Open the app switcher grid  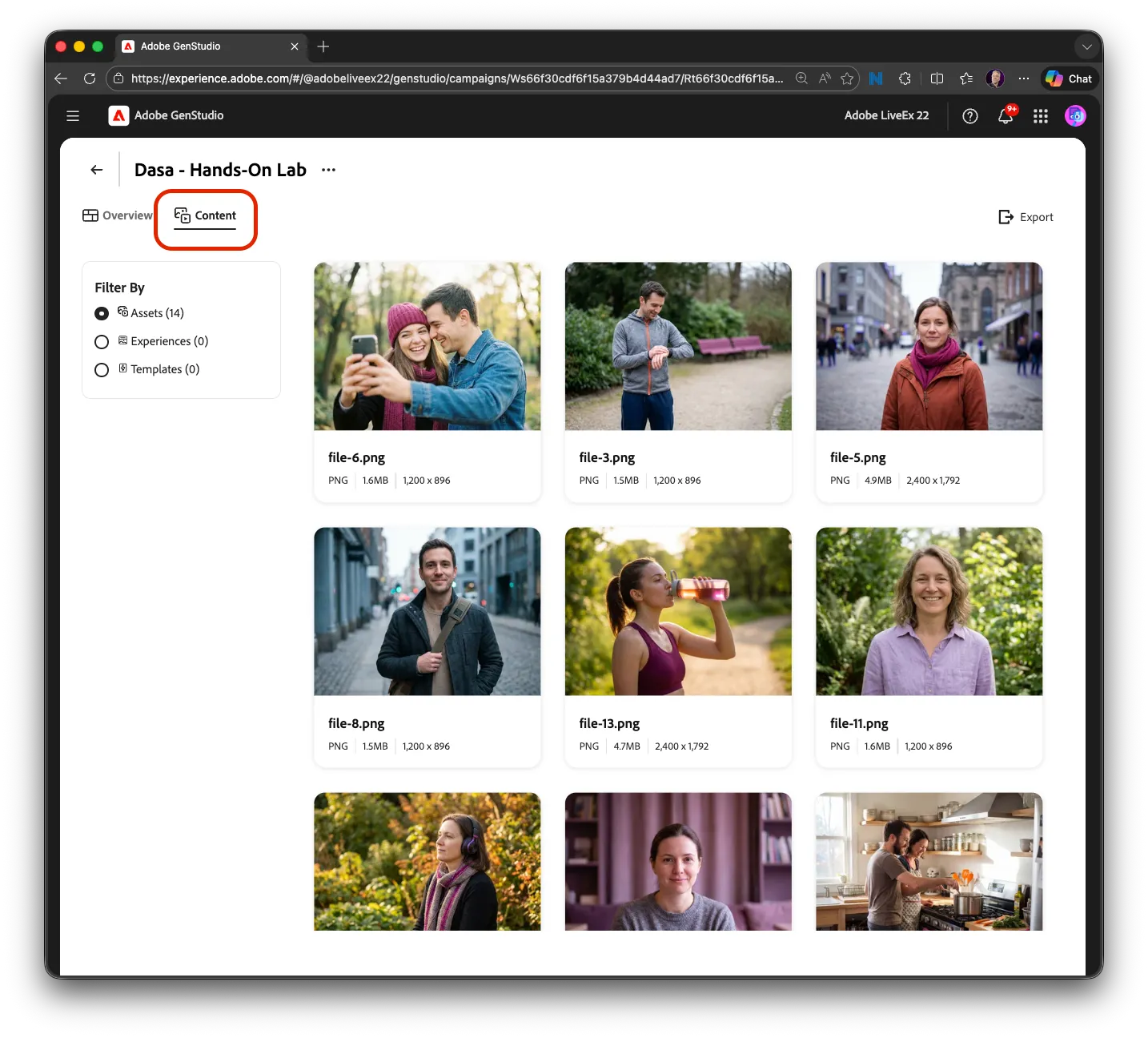1041,116
